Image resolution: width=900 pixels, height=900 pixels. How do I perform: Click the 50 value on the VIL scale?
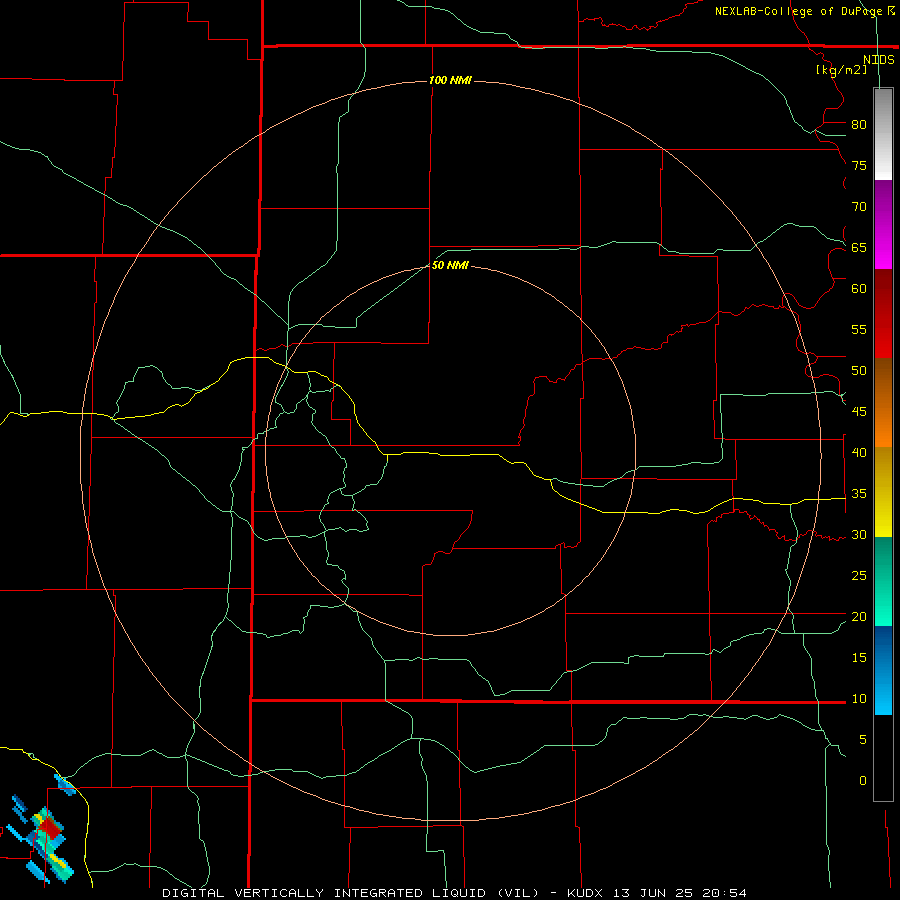click(x=859, y=371)
